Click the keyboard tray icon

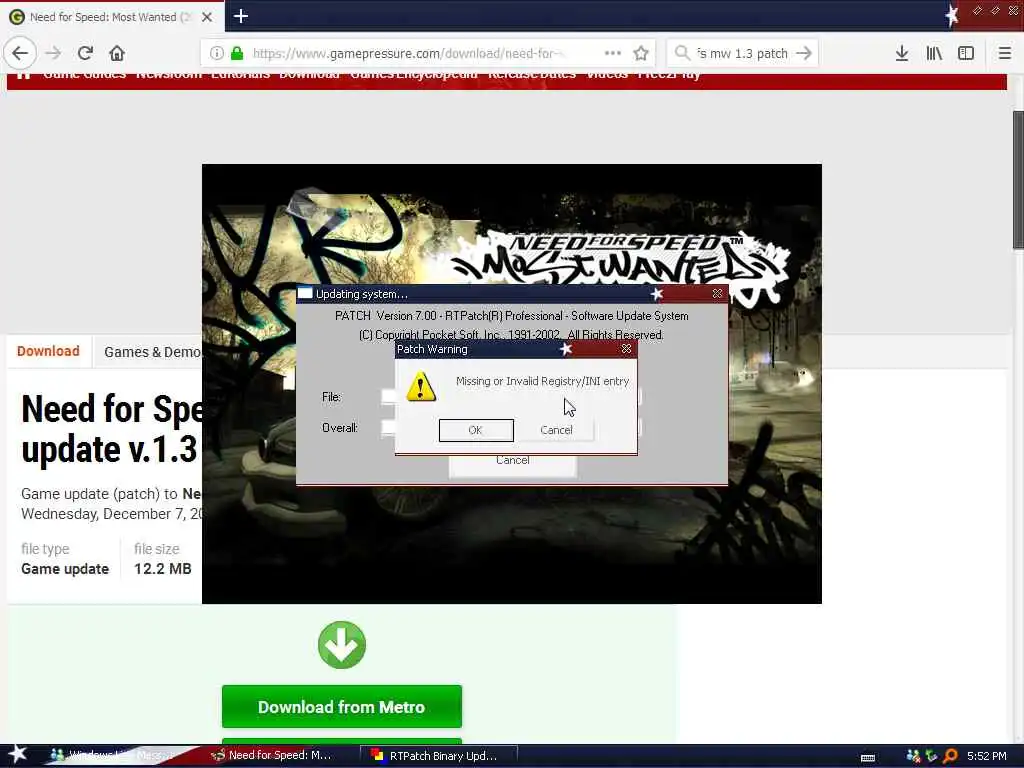tap(868, 758)
